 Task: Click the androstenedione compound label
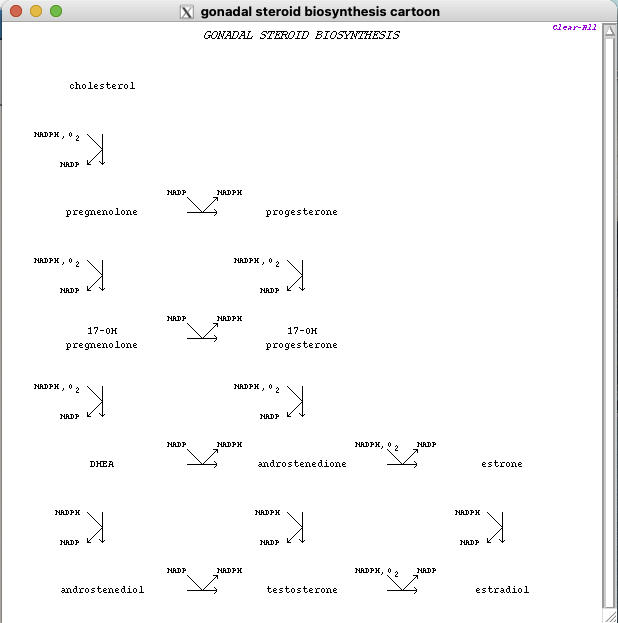point(302,464)
